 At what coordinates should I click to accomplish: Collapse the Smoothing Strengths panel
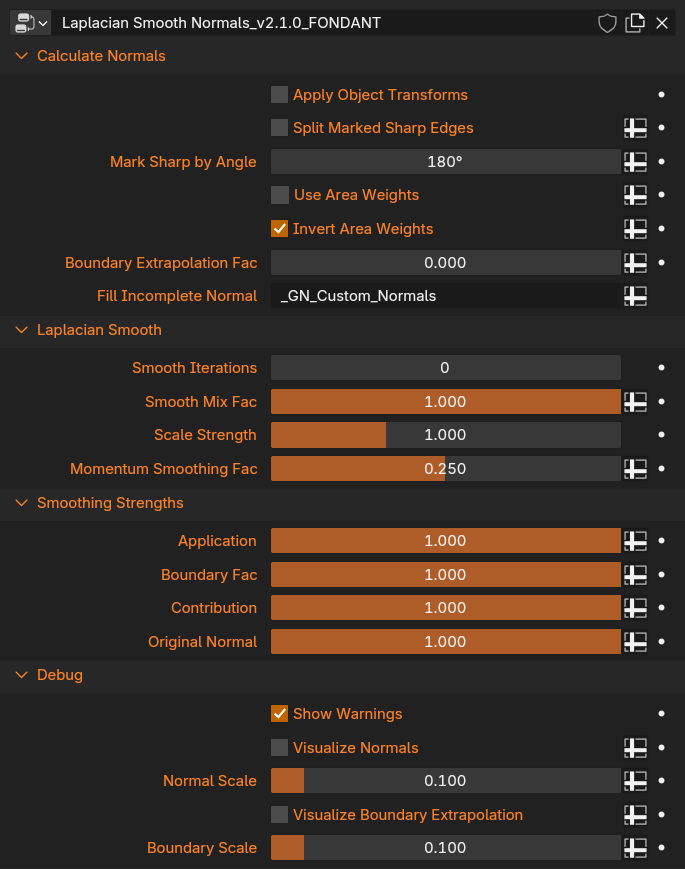pos(22,503)
